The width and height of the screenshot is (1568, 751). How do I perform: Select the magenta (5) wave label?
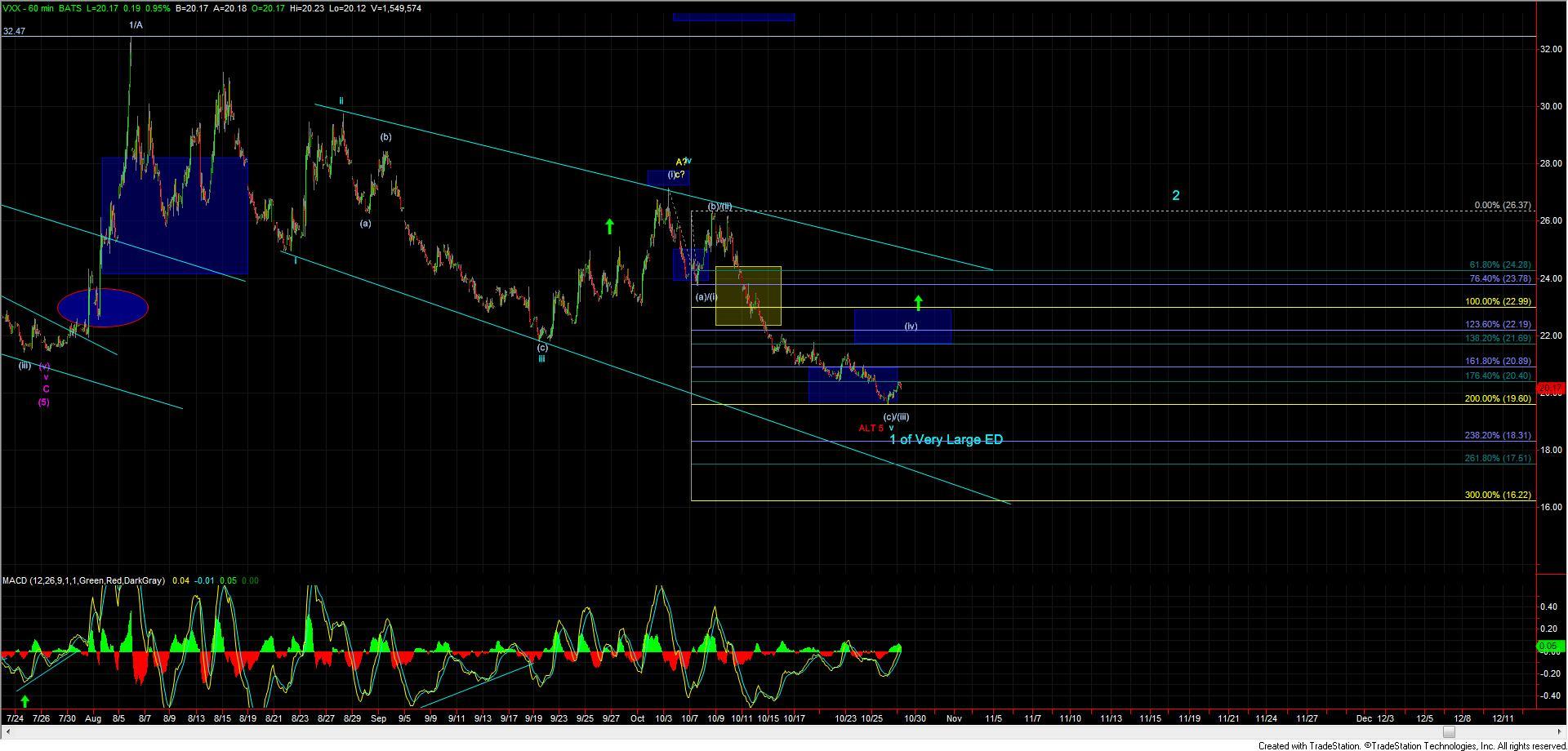pos(43,402)
